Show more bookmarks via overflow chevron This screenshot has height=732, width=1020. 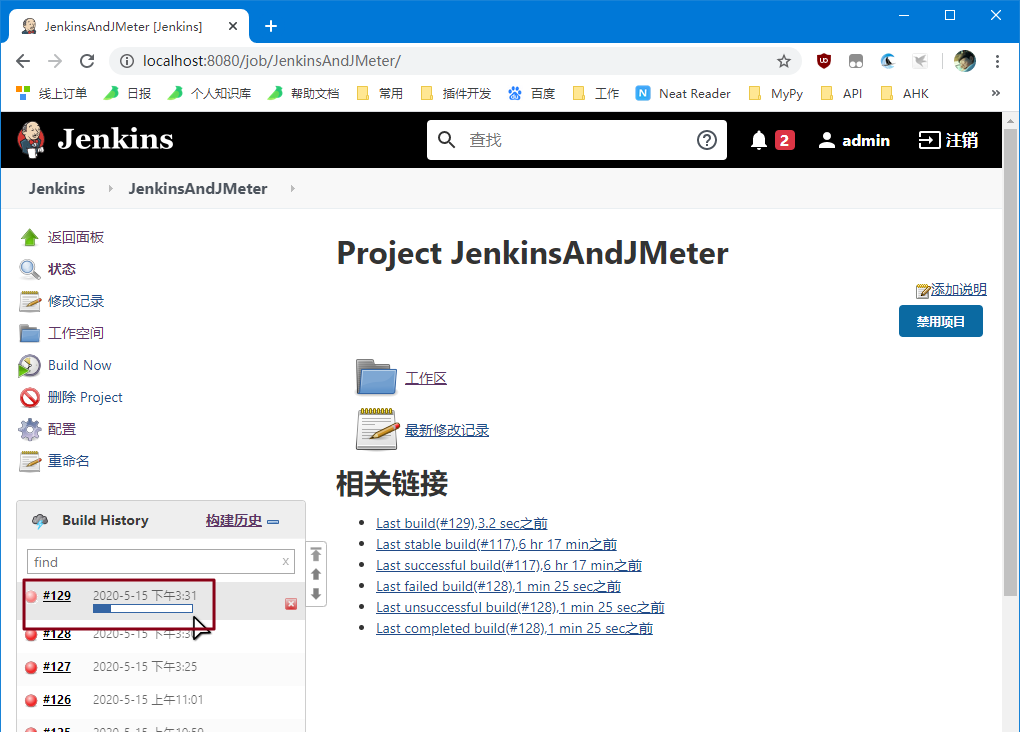pos(995,93)
